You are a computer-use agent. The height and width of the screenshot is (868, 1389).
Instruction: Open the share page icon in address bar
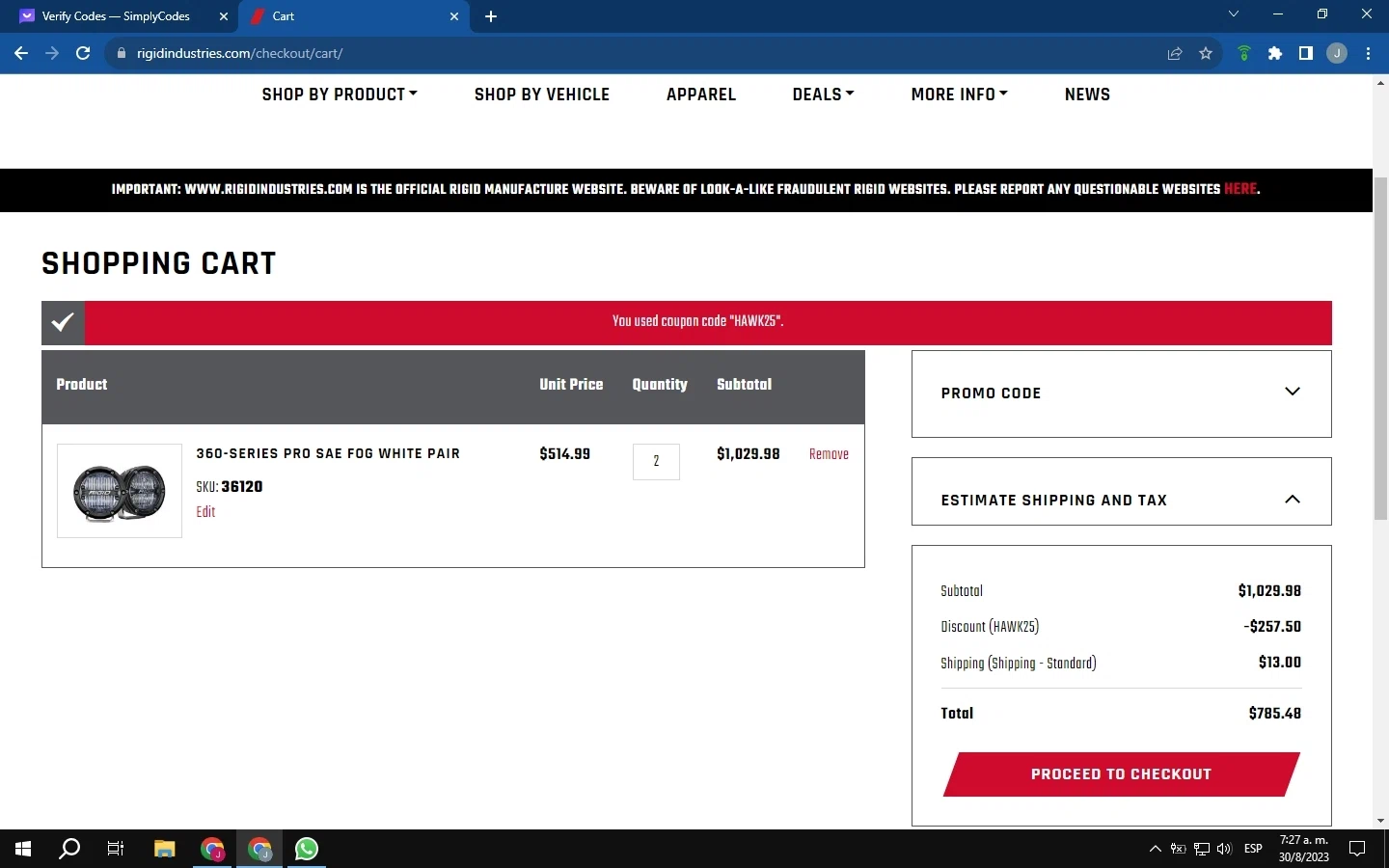[x=1175, y=53]
